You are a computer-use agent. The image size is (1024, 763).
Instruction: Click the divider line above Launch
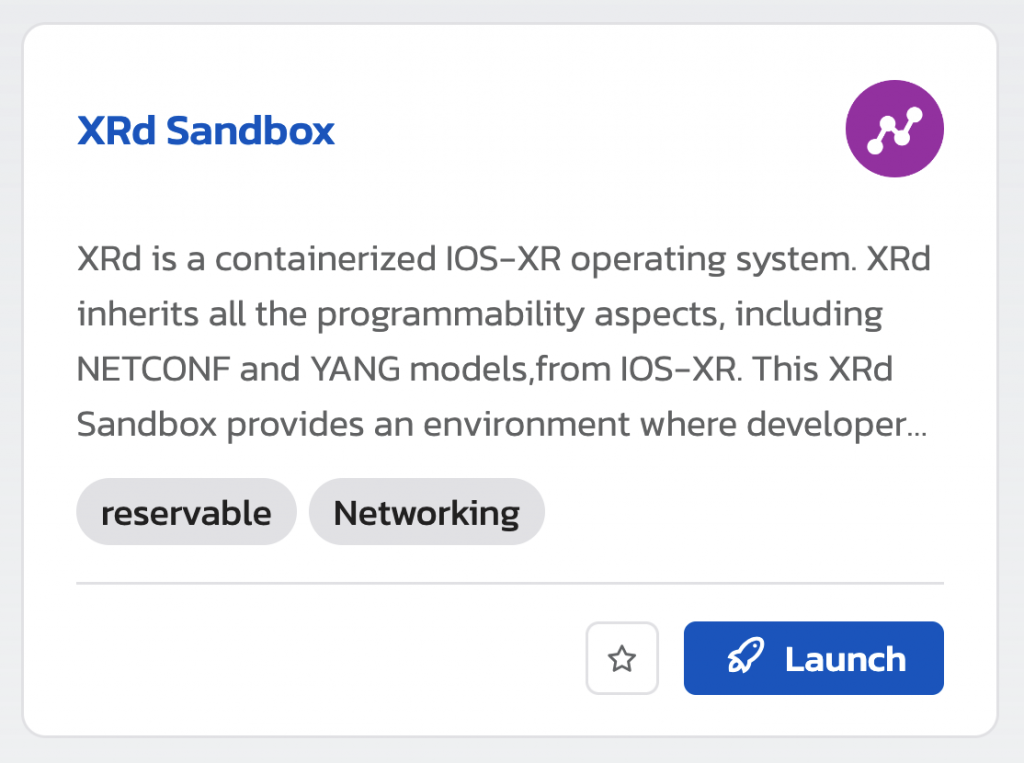pyautogui.click(x=510, y=582)
